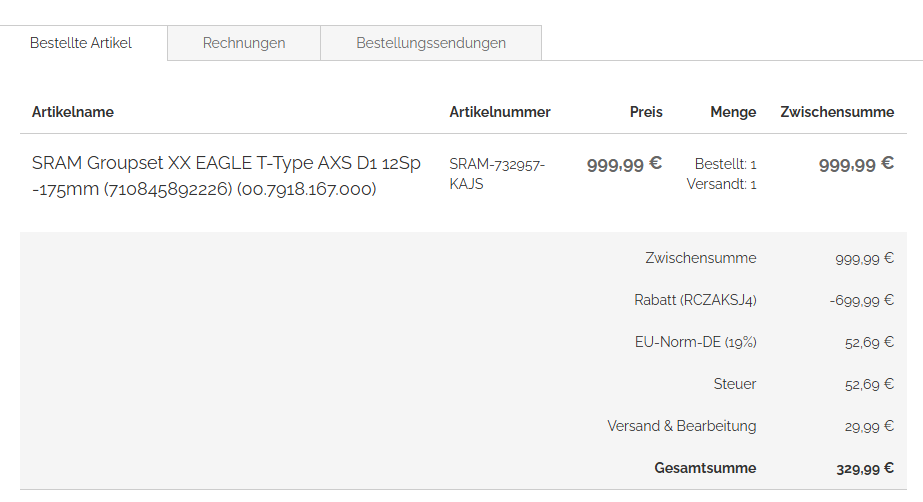Click the article number SRAM-732957-KAJS
Viewport: 923px width, 502px height.
(497, 174)
